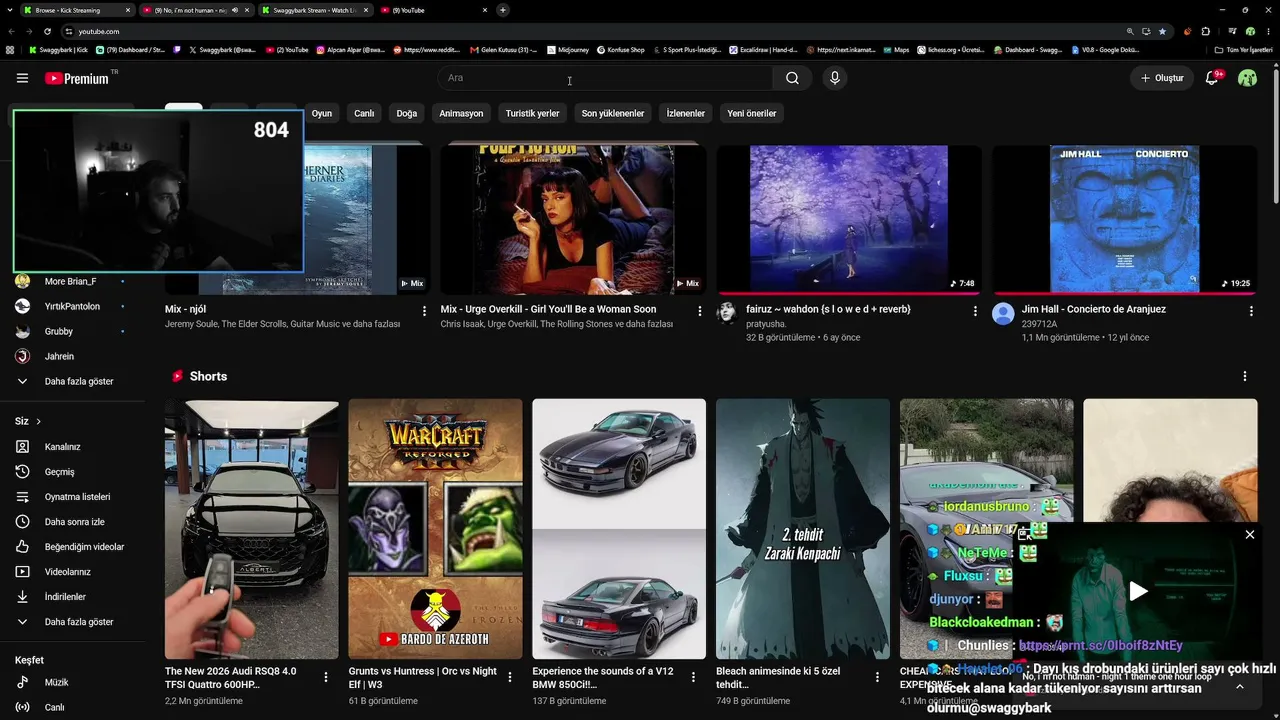The width and height of the screenshot is (1280, 720).
Task: Open the pratyusha channel avatar
Action: tap(727, 314)
